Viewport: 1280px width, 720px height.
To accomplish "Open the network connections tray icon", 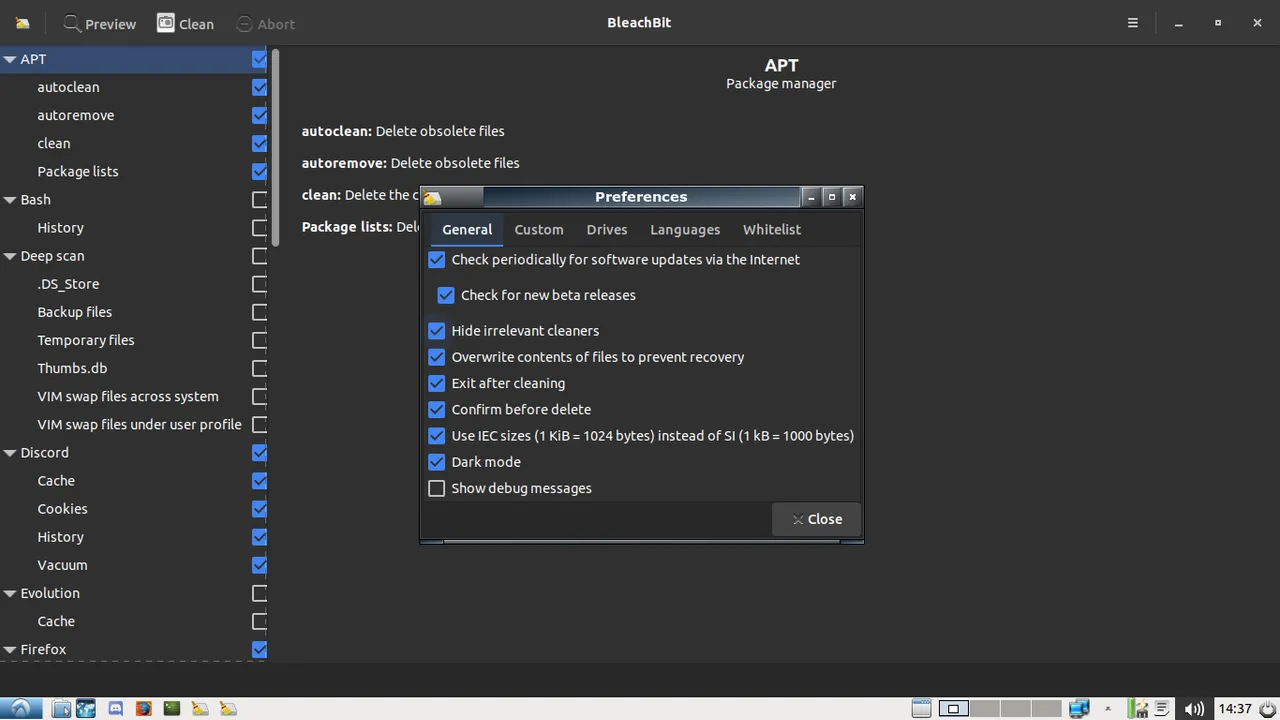I will (x=1079, y=708).
